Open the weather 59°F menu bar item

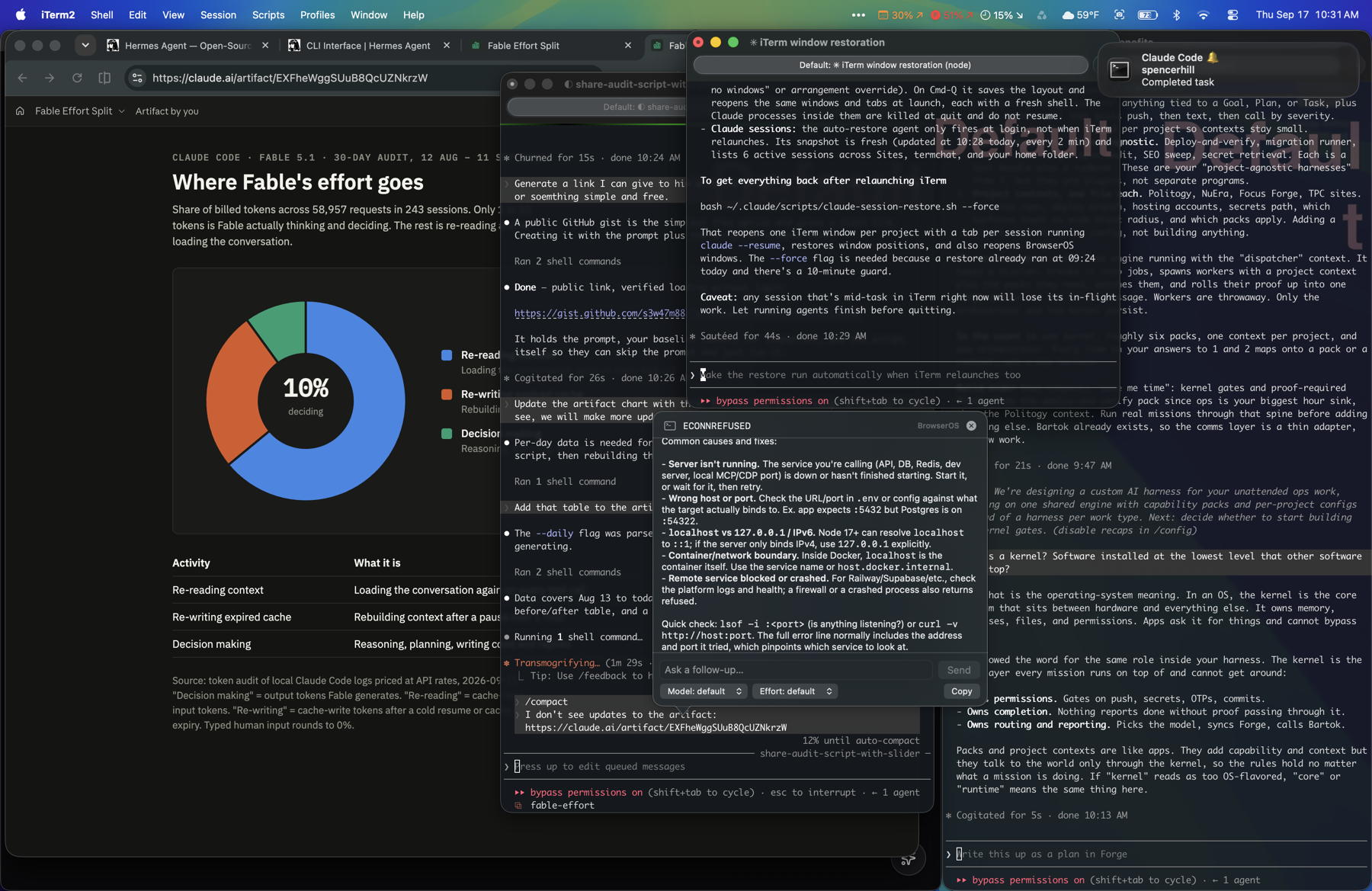(1080, 14)
